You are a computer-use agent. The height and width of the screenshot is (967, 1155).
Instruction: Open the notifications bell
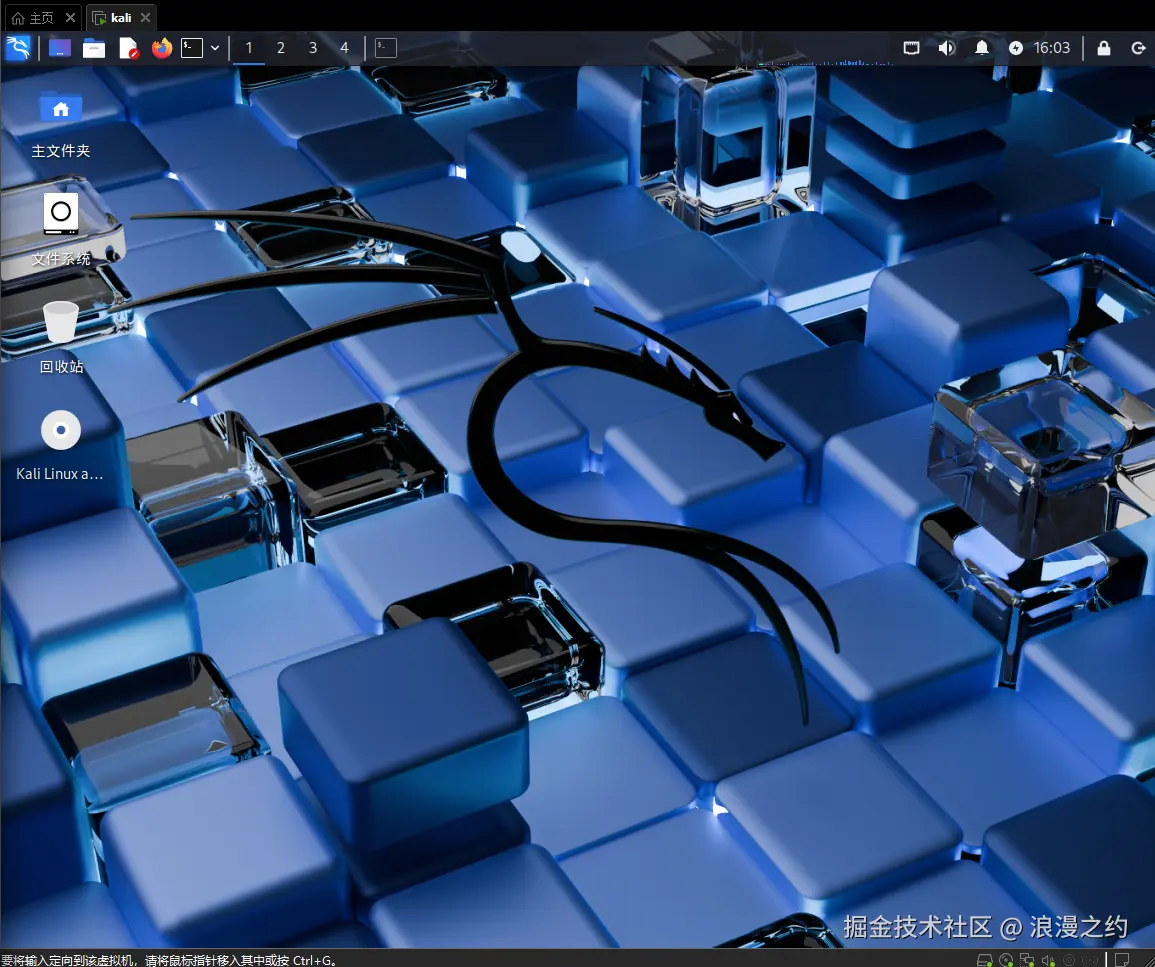pos(982,48)
